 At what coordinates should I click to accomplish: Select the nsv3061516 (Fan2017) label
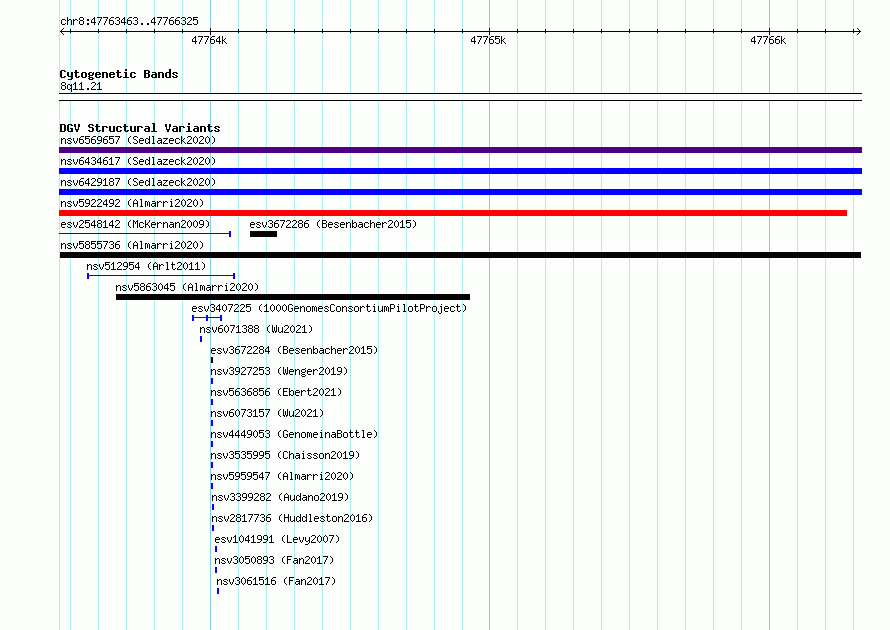tap(276, 581)
